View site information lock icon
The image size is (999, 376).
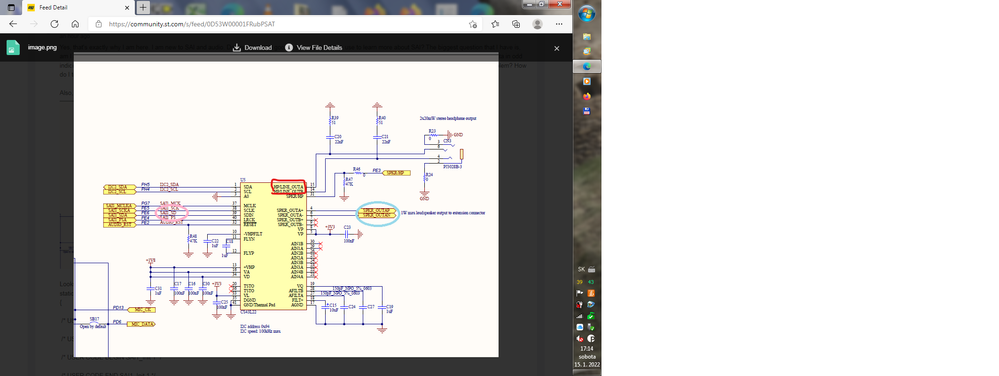click(x=99, y=24)
